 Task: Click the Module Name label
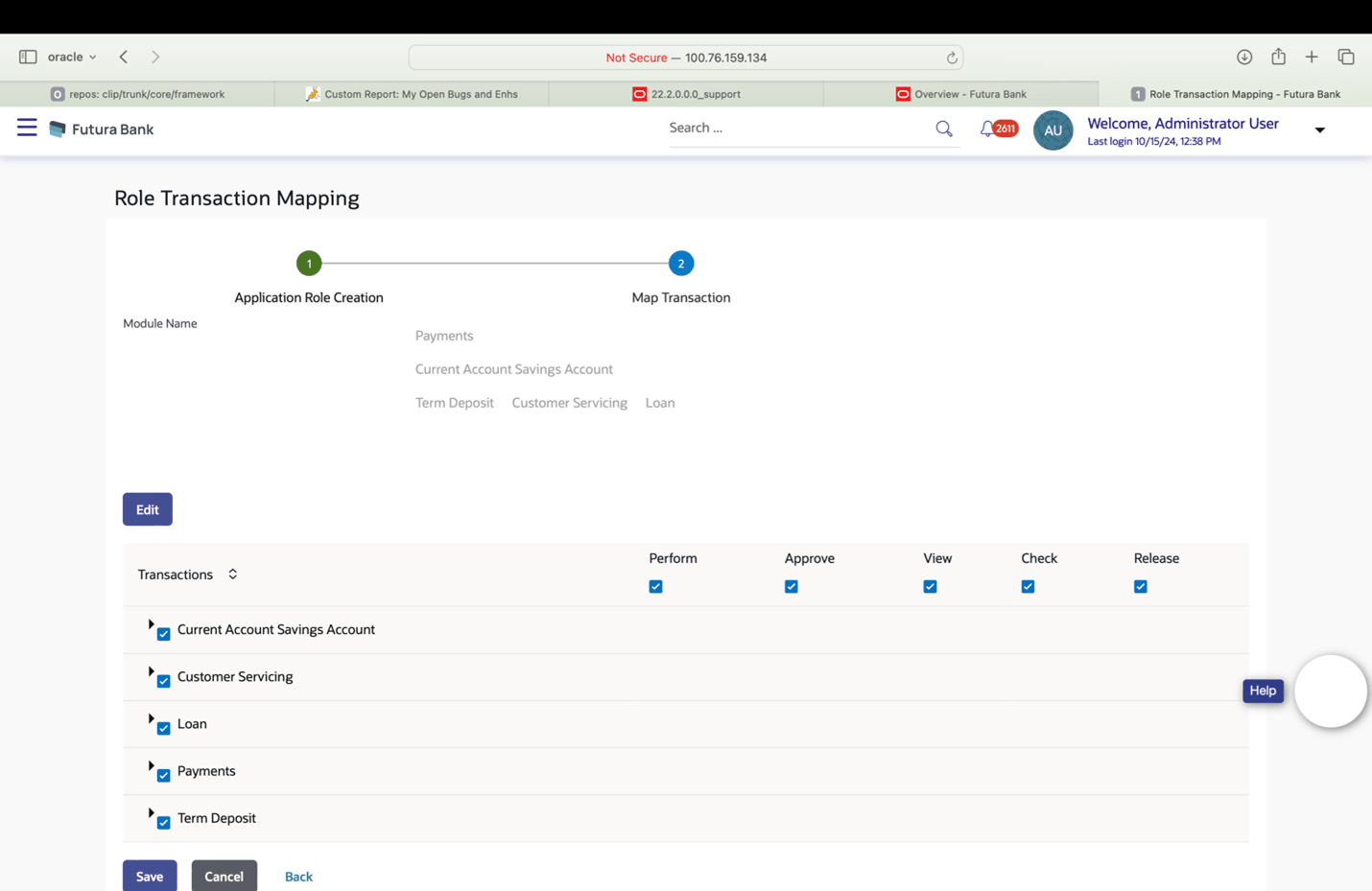(160, 323)
